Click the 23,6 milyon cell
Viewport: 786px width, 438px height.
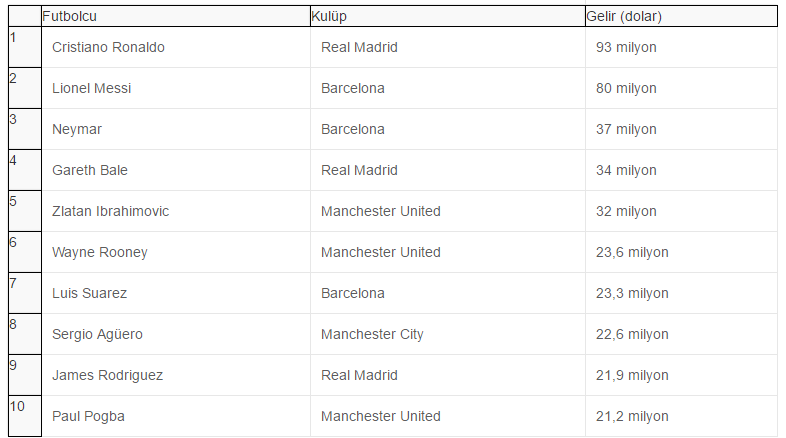pyautogui.click(x=681, y=252)
